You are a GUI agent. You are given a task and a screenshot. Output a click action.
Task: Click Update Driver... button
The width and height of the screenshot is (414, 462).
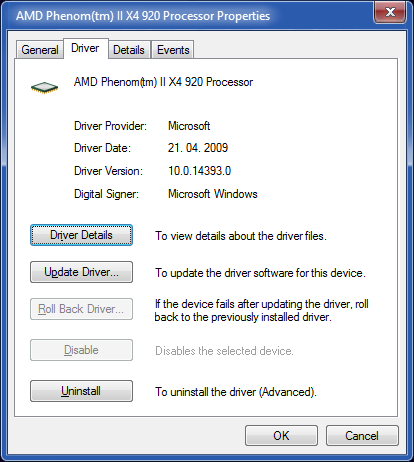point(81,272)
